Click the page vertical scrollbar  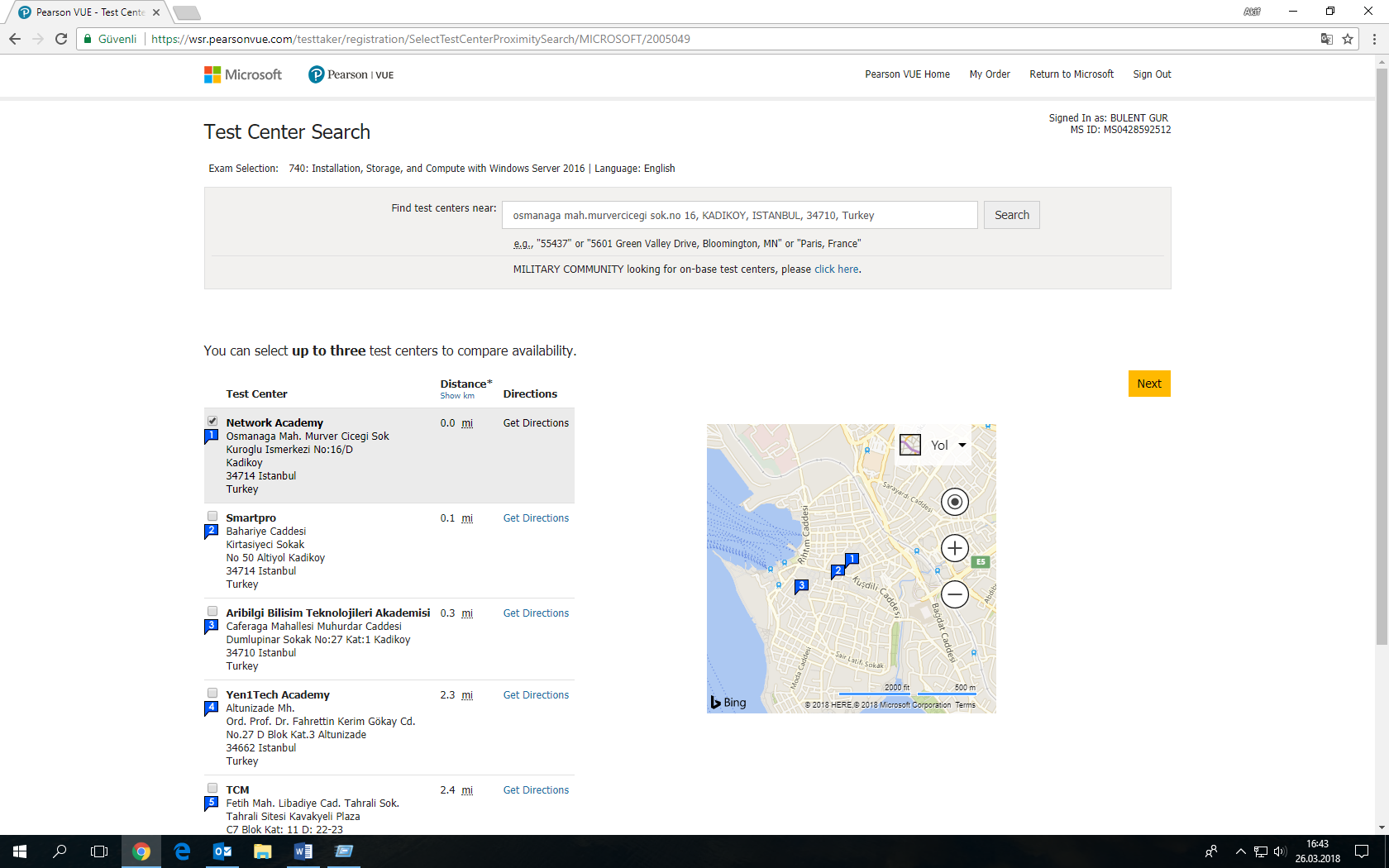tap(1382, 355)
